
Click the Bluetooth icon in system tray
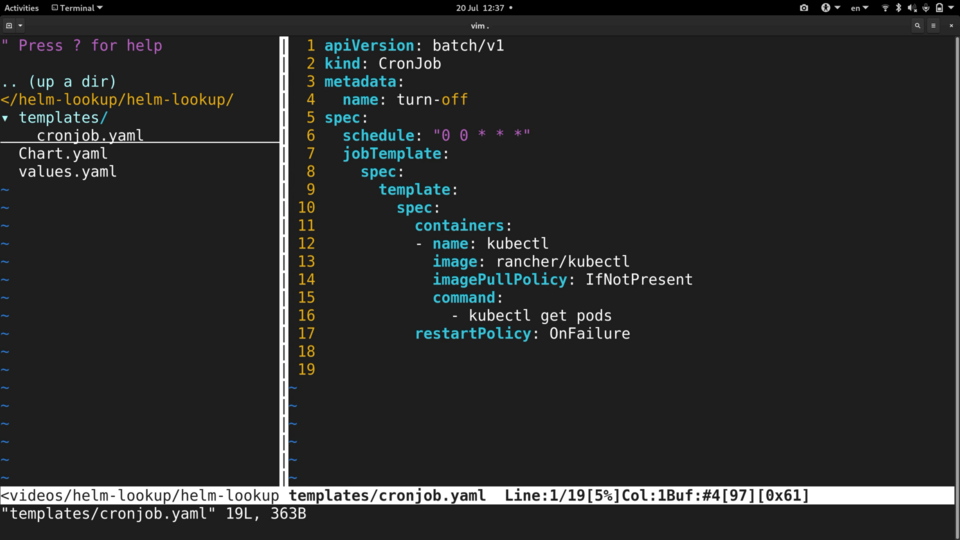(898, 8)
